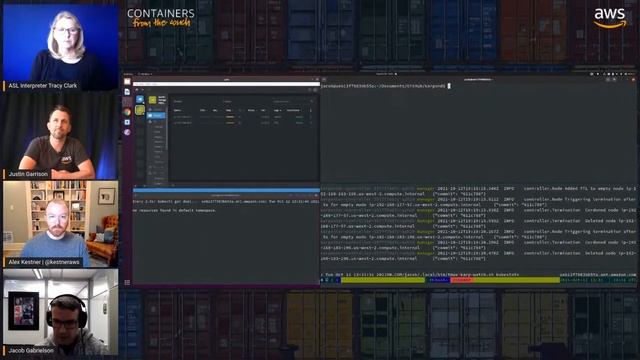Select the yellow-green cluster icon in Lens
Screen dimensions: 640x360
pyautogui.click(x=140, y=110)
